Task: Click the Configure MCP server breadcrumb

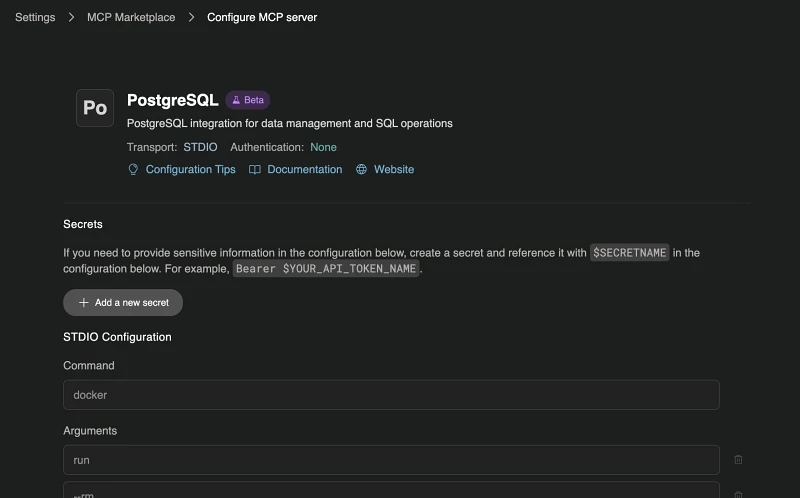Action: pyautogui.click(x=262, y=17)
